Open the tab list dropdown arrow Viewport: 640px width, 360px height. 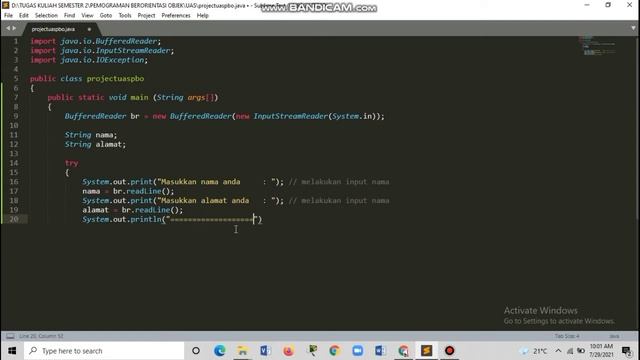click(x=633, y=28)
